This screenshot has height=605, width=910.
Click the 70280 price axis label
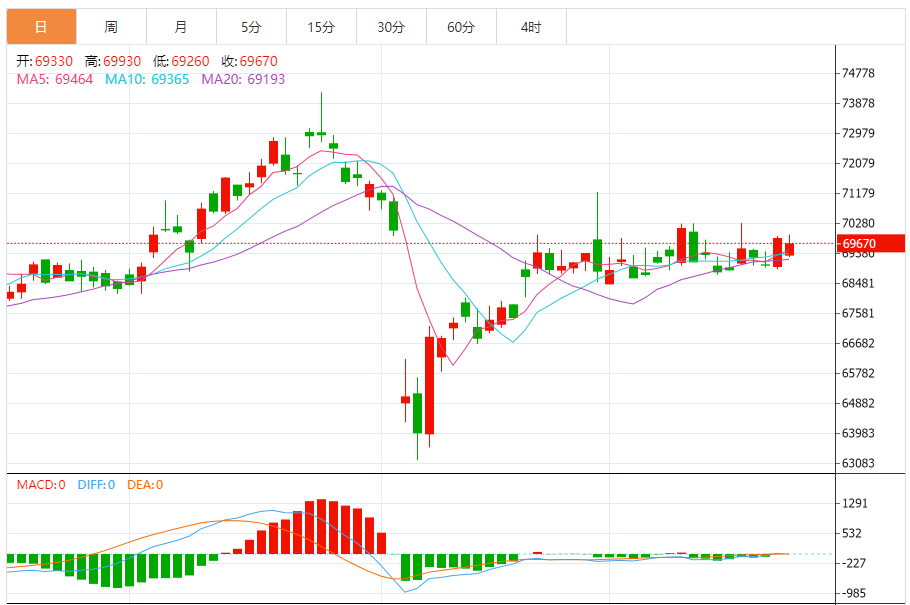[858, 224]
